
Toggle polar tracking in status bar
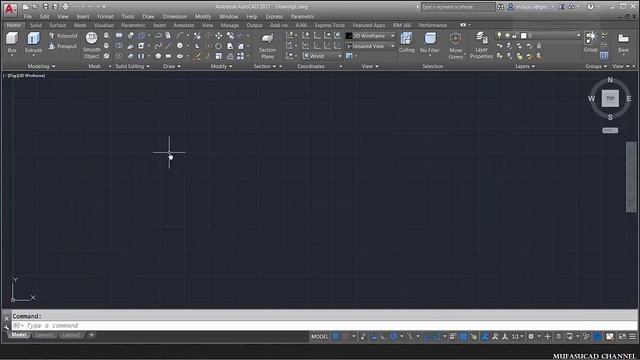click(x=393, y=337)
